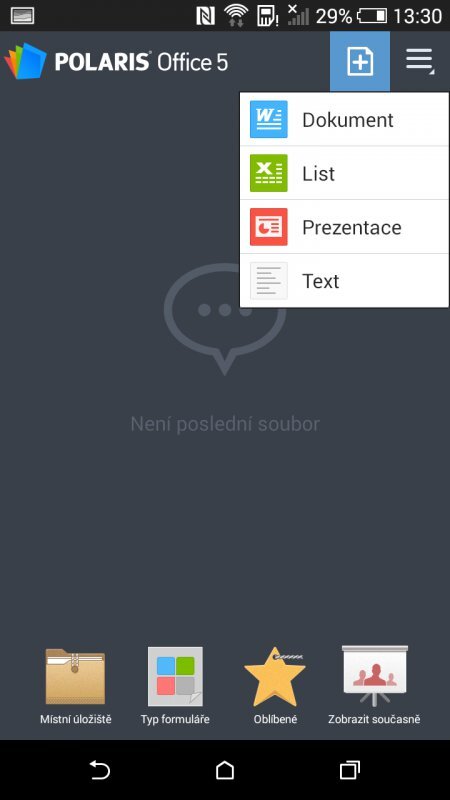Tap the Android home button
Viewport: 450px width, 800px height.
pyautogui.click(x=225, y=770)
